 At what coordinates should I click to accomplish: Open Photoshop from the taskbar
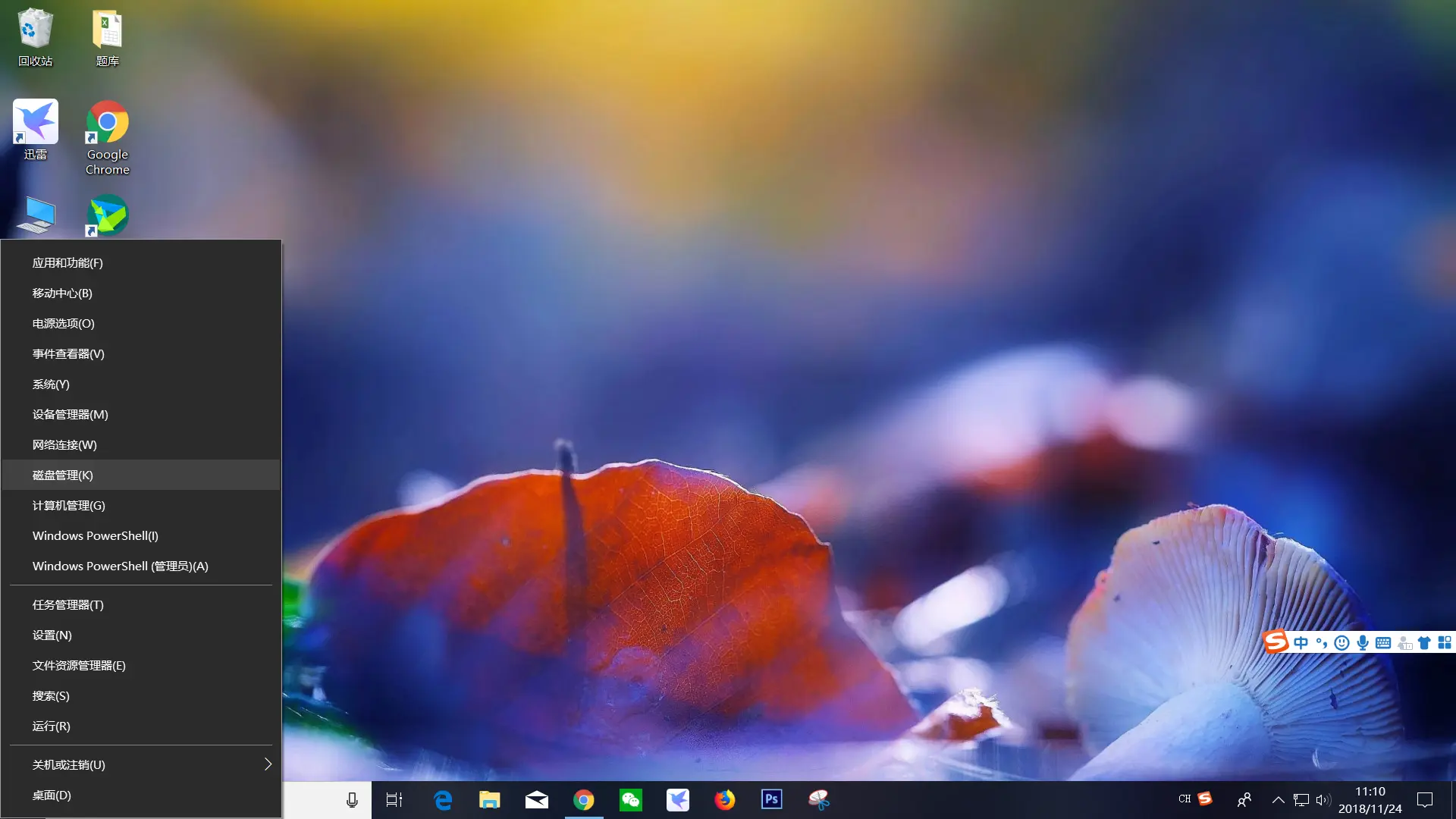click(771, 799)
